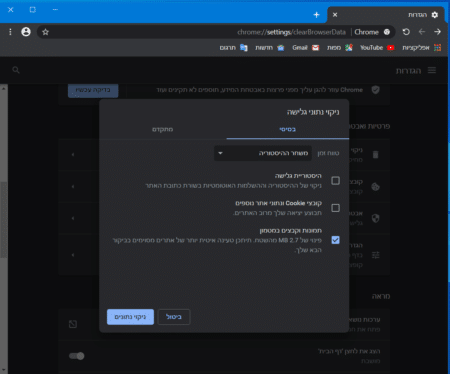Close the settings tab

335,15
